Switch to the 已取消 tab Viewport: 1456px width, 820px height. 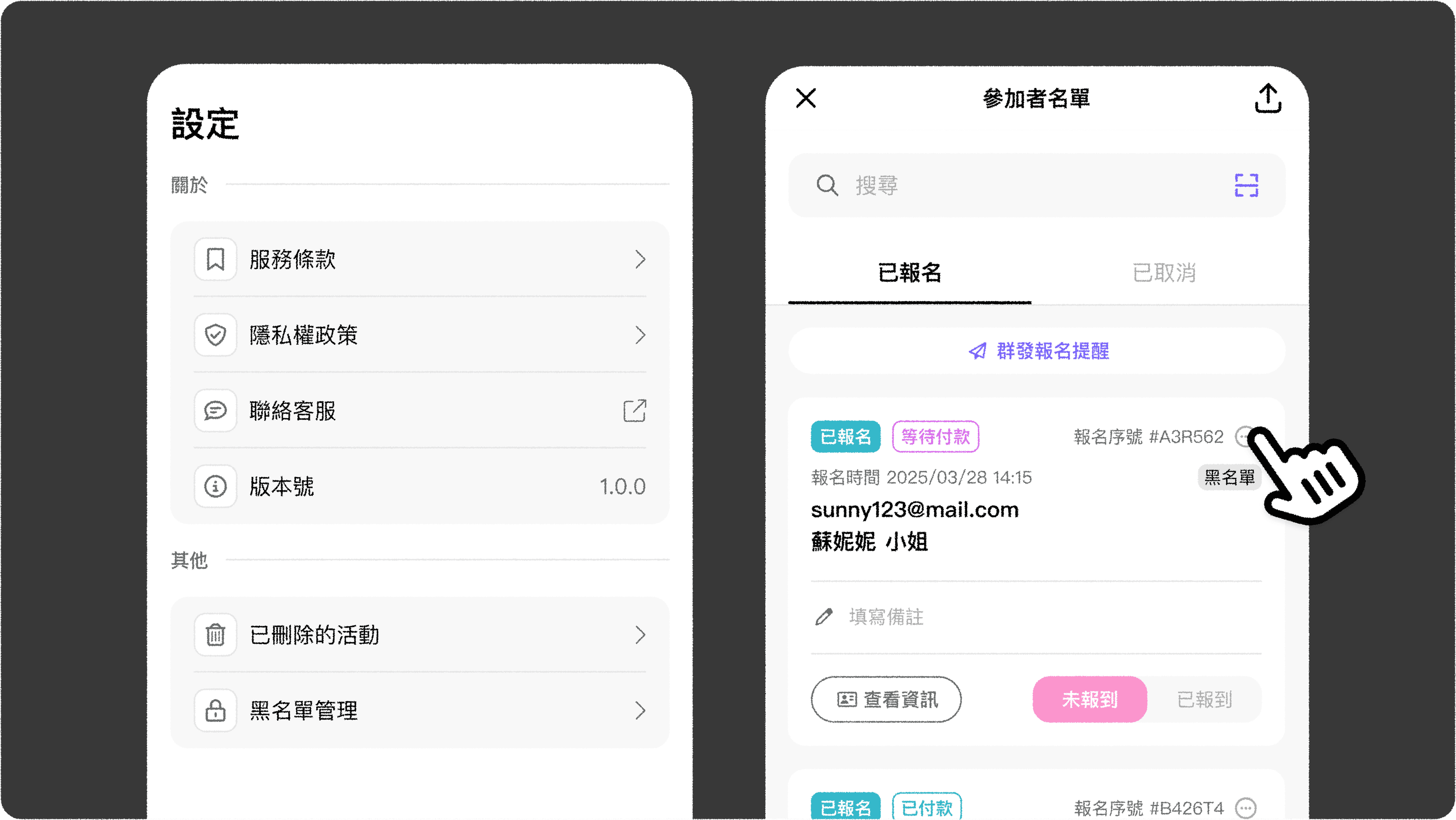[1164, 273]
